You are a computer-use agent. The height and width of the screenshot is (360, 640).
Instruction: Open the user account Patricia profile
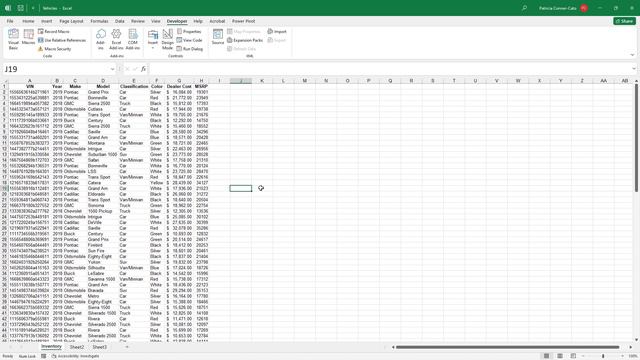[x=563, y=8]
